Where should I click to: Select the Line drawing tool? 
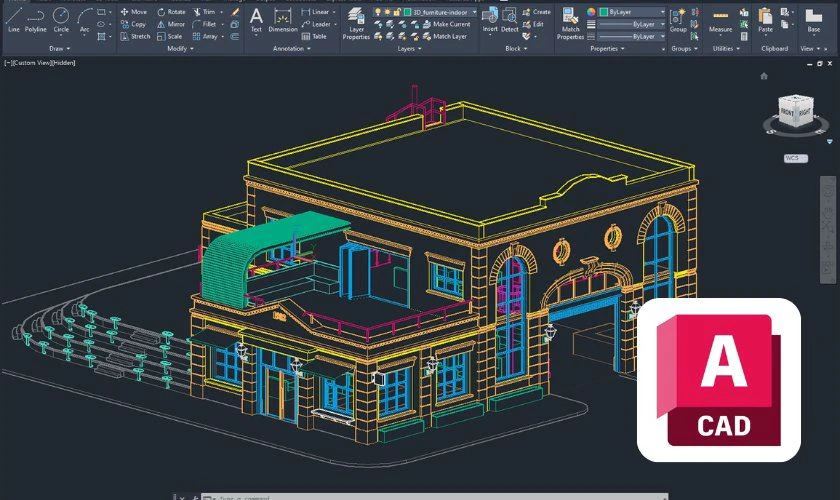tap(14, 19)
